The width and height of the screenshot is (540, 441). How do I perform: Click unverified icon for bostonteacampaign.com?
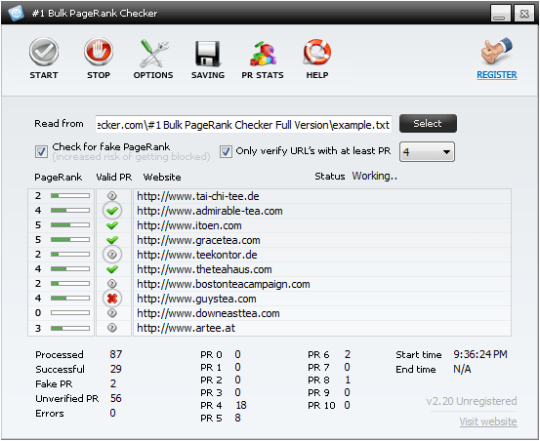[112, 284]
